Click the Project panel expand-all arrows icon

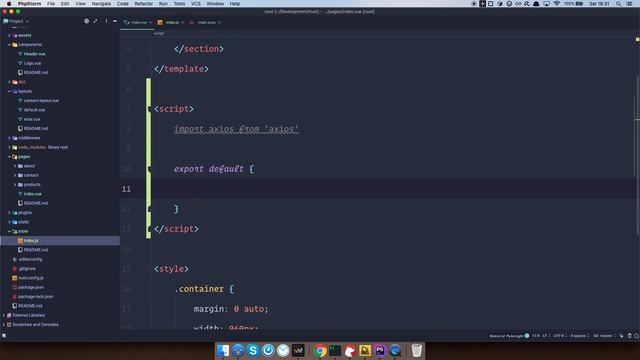(96, 21)
